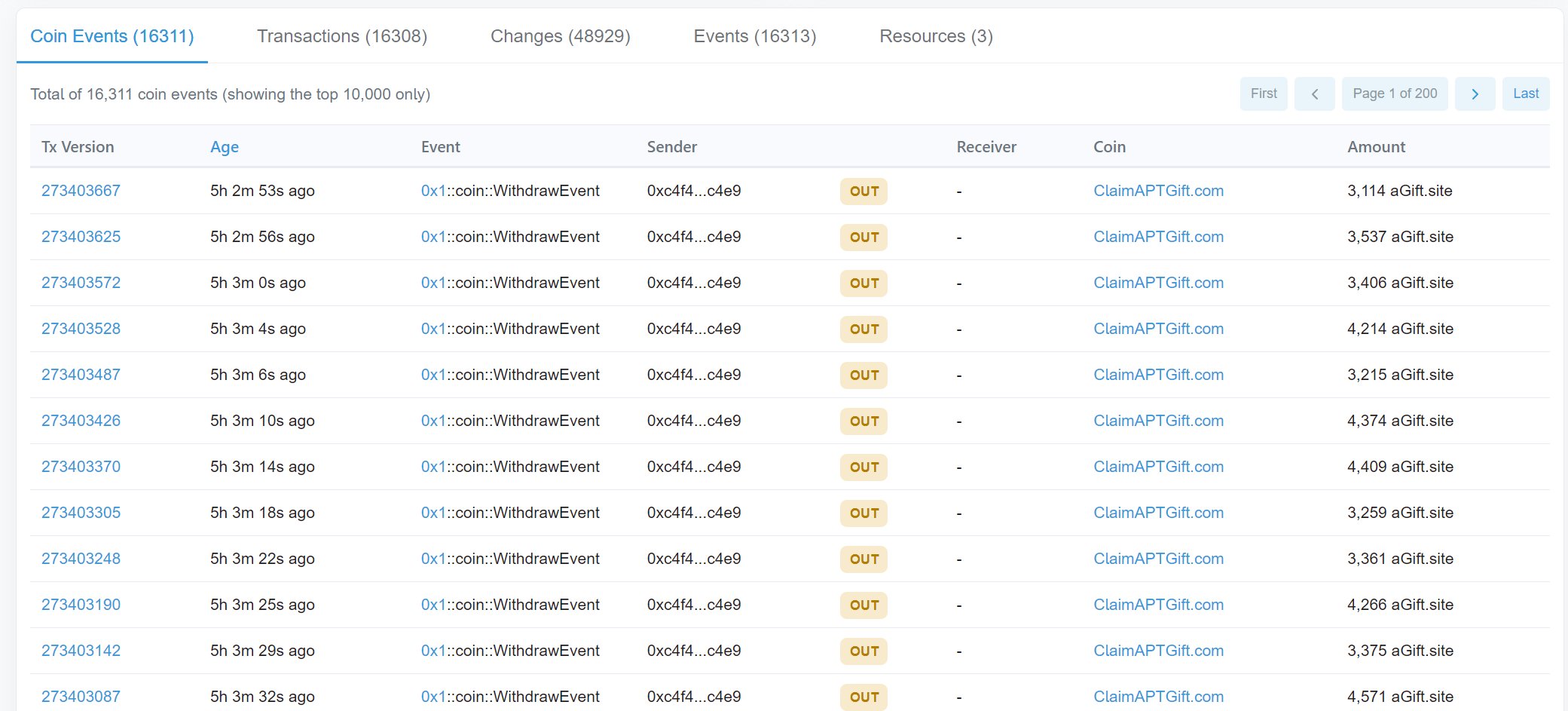Click the Amount column header

[x=1376, y=147]
